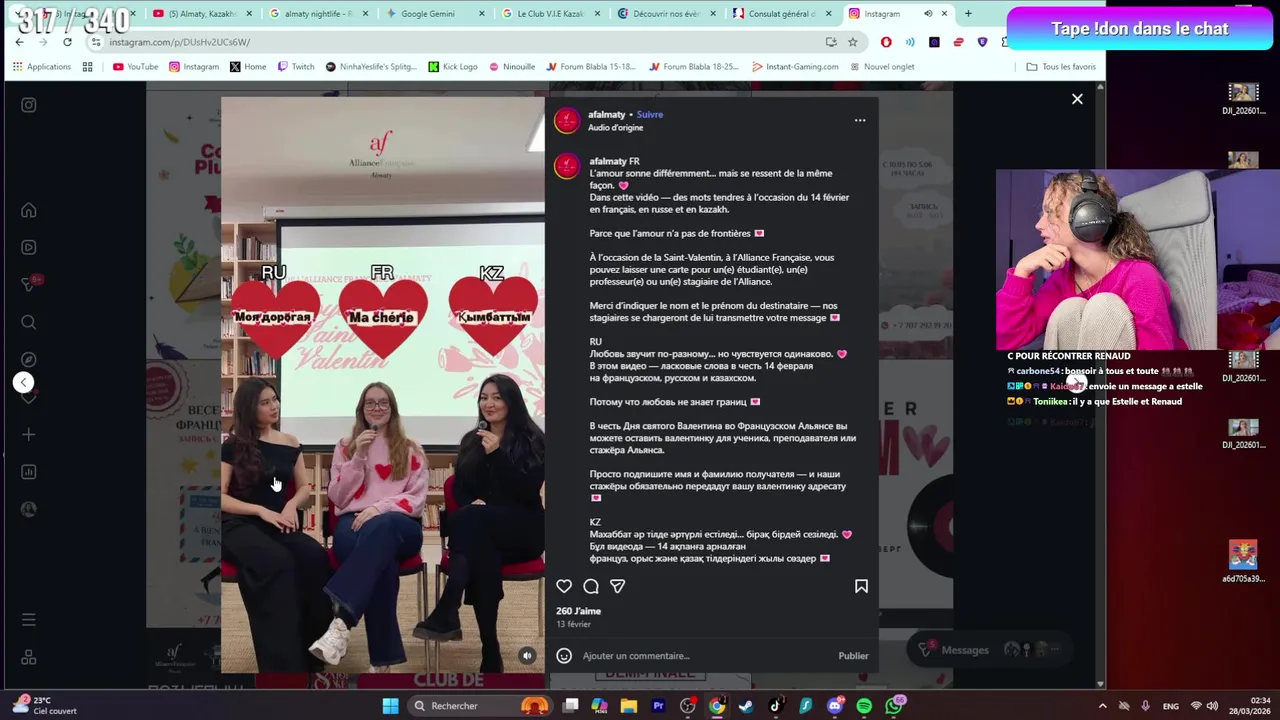Go to previous post with left arrow
This screenshot has width=1280, height=720.
click(x=24, y=382)
